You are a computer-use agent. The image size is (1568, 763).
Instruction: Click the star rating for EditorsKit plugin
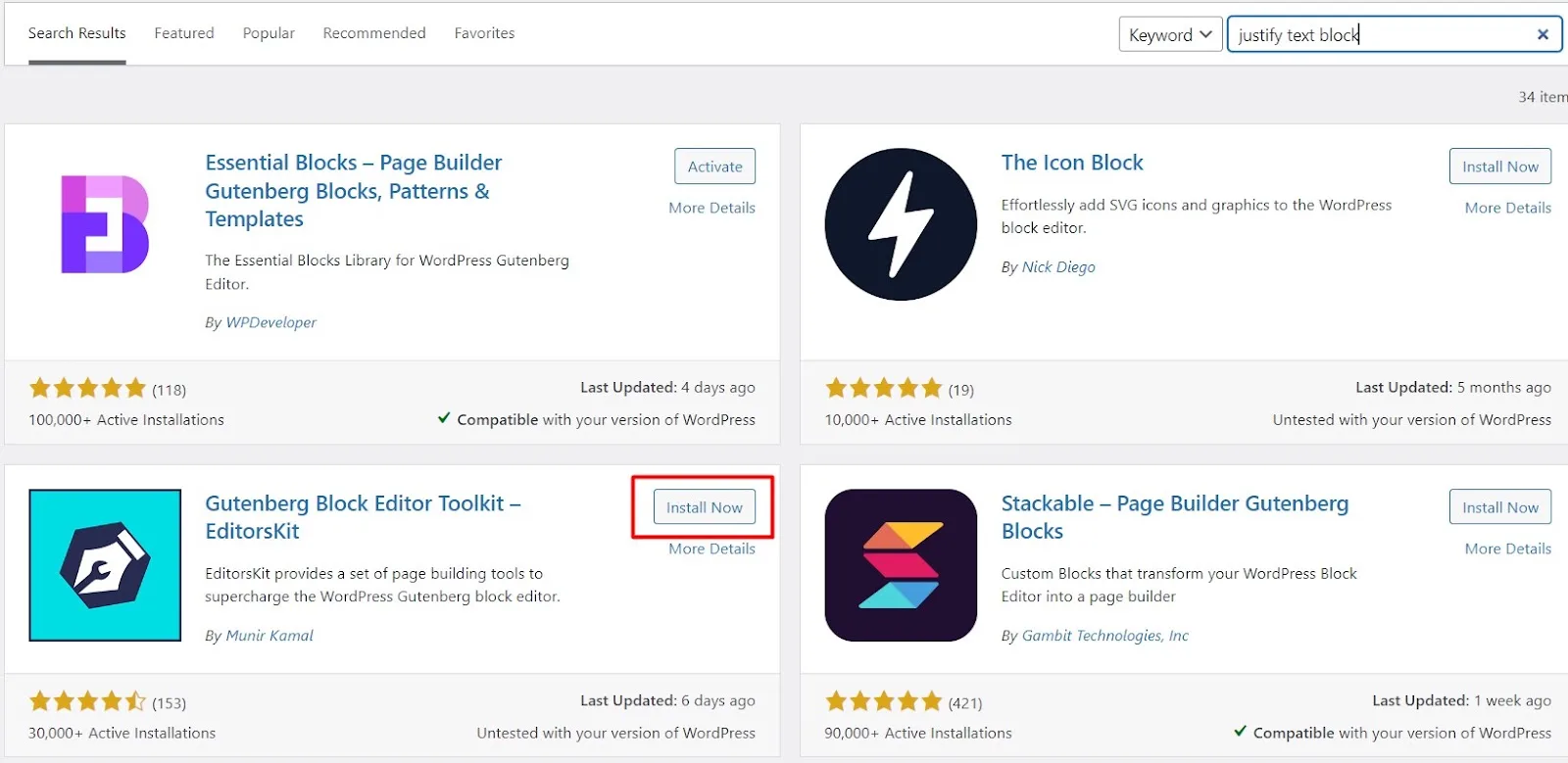coord(87,701)
